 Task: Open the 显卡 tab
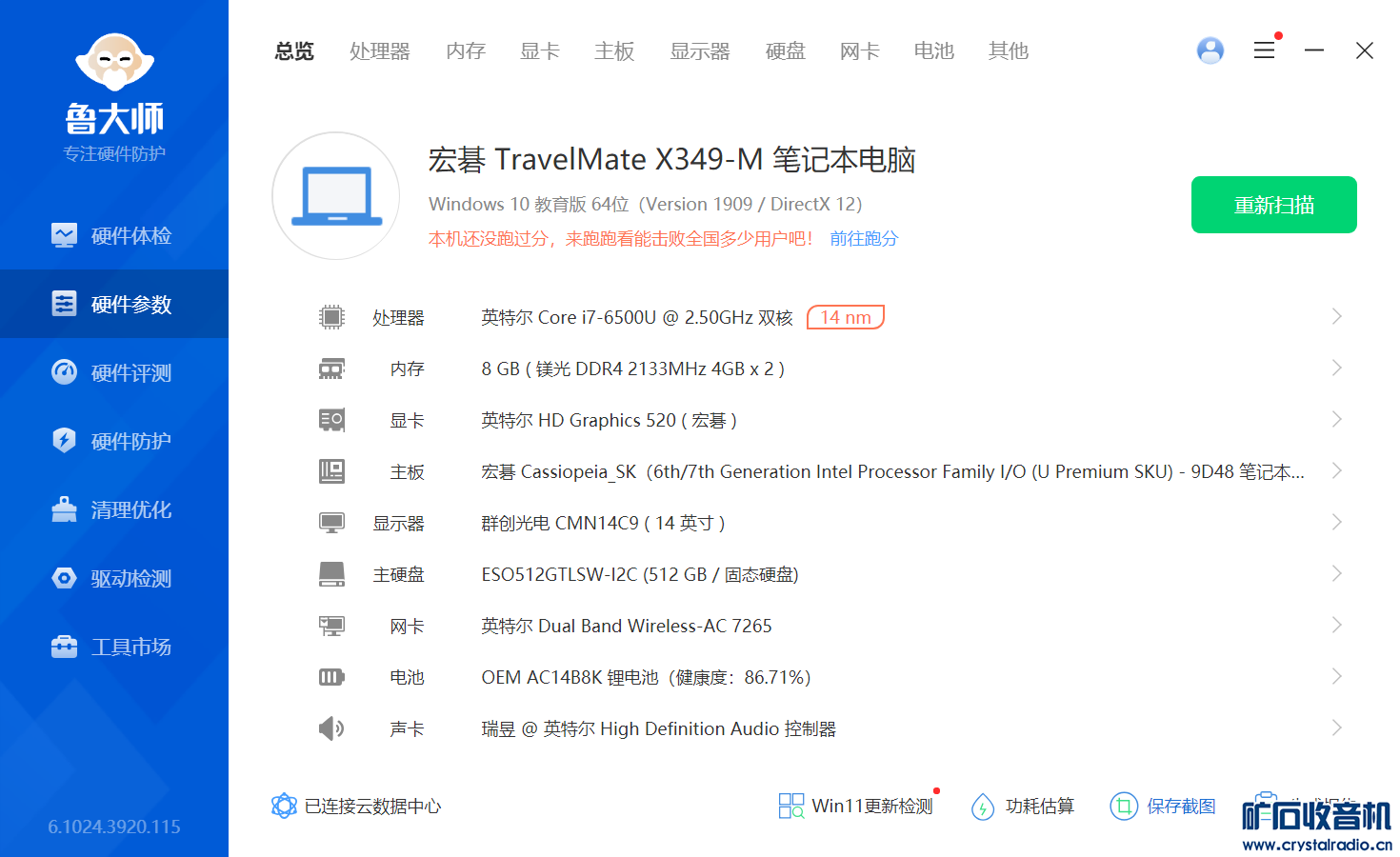(x=540, y=50)
